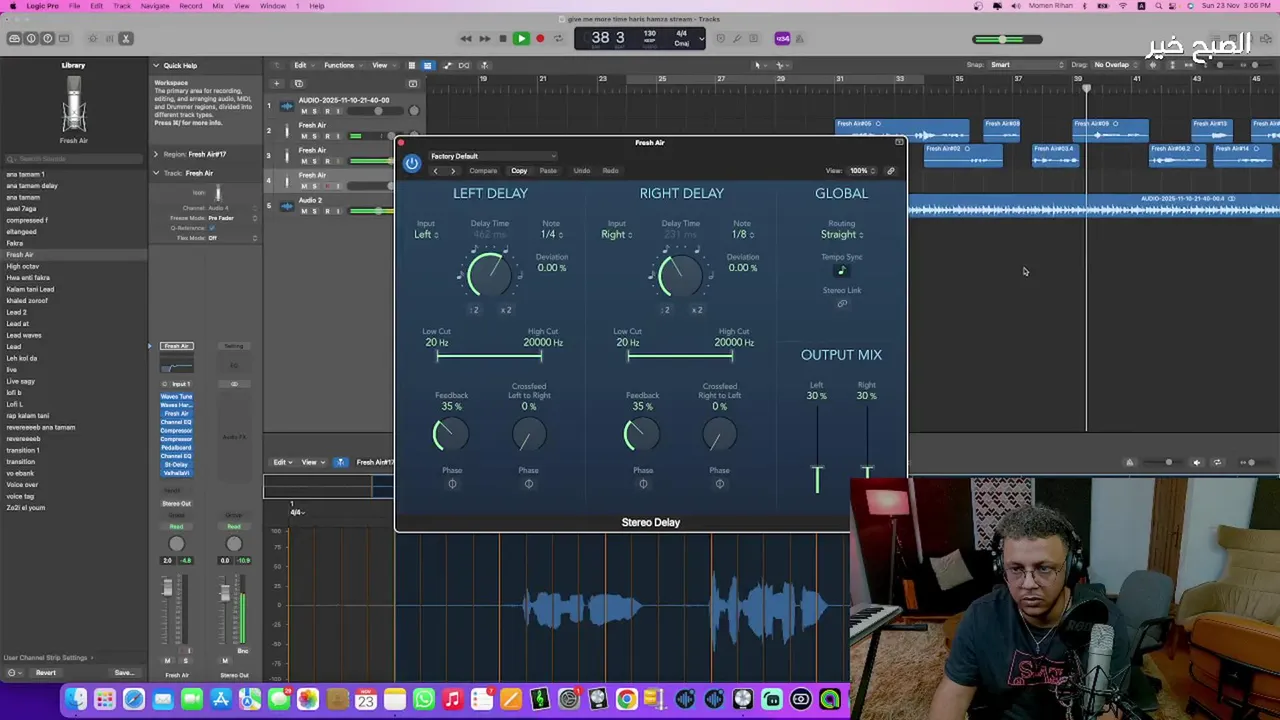The width and height of the screenshot is (1280, 720).
Task: Toggle the Stereo Delay plugin power button
Action: [x=412, y=163]
